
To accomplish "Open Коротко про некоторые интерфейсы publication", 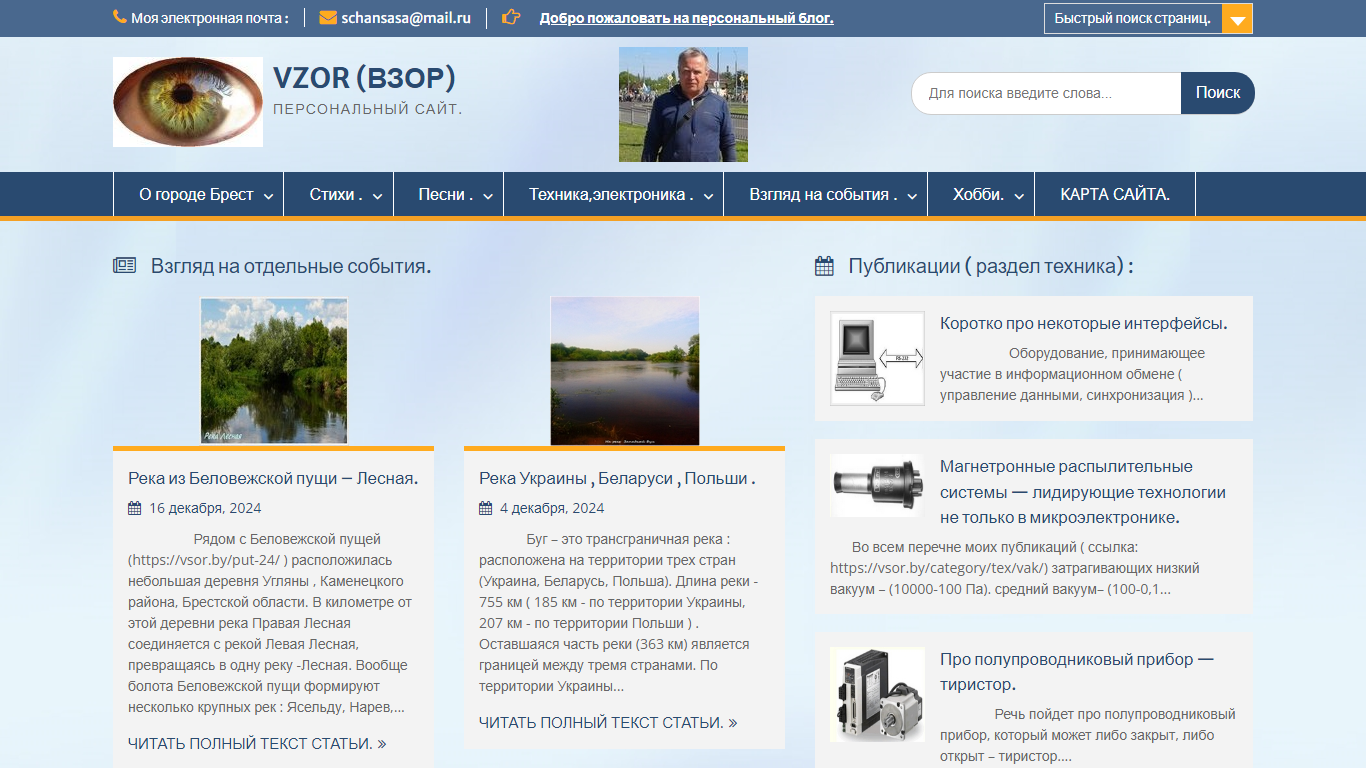I will pos(1083,324).
